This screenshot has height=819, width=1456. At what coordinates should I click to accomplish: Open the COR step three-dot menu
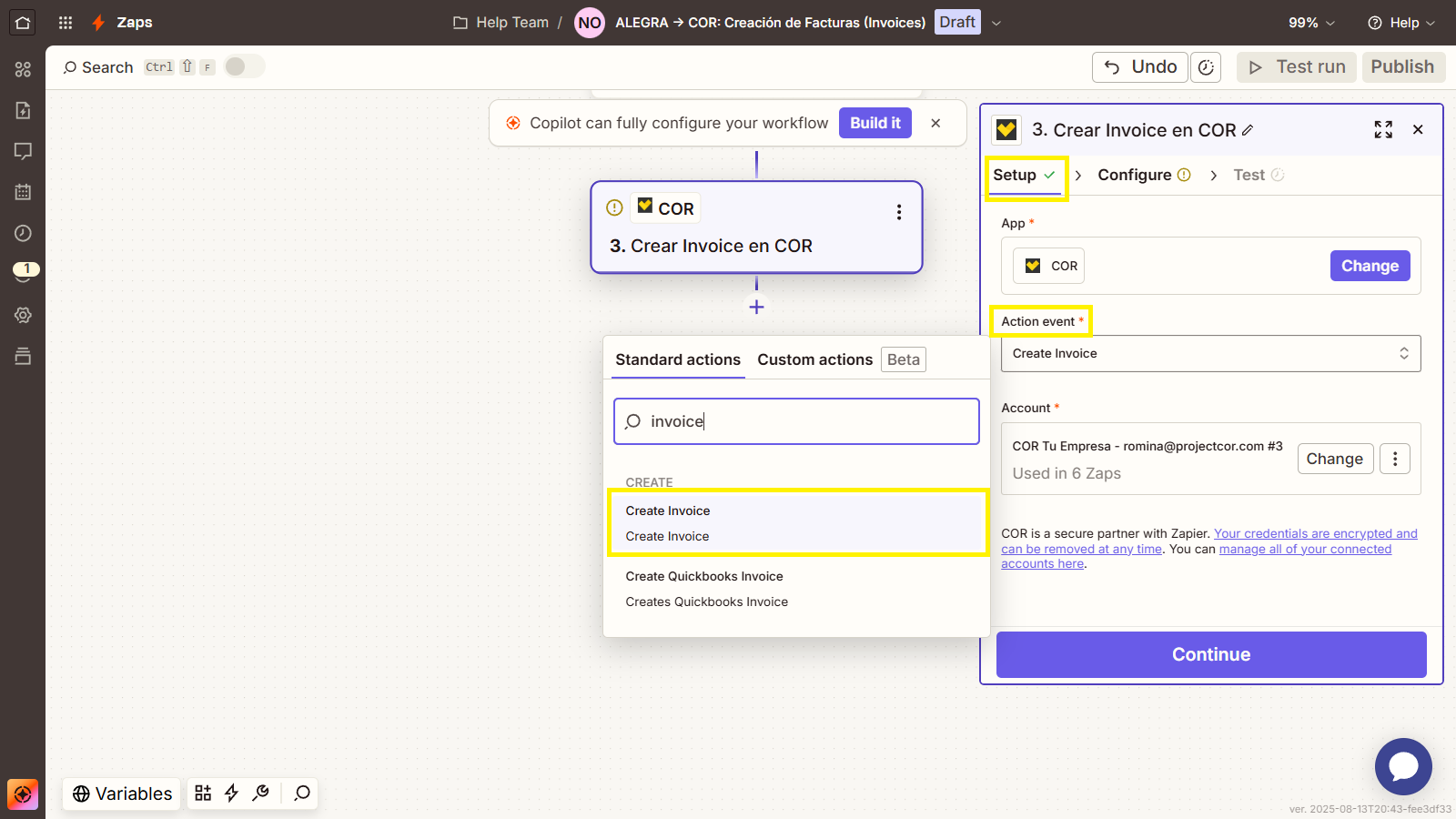899,212
